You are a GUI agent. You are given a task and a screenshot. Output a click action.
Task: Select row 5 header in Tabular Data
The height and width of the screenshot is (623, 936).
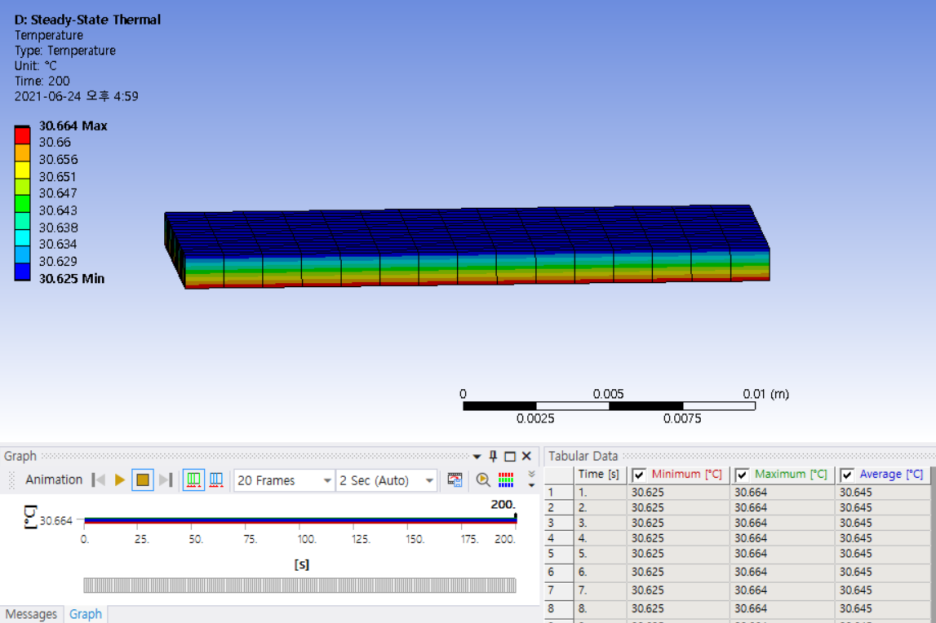[x=559, y=554]
